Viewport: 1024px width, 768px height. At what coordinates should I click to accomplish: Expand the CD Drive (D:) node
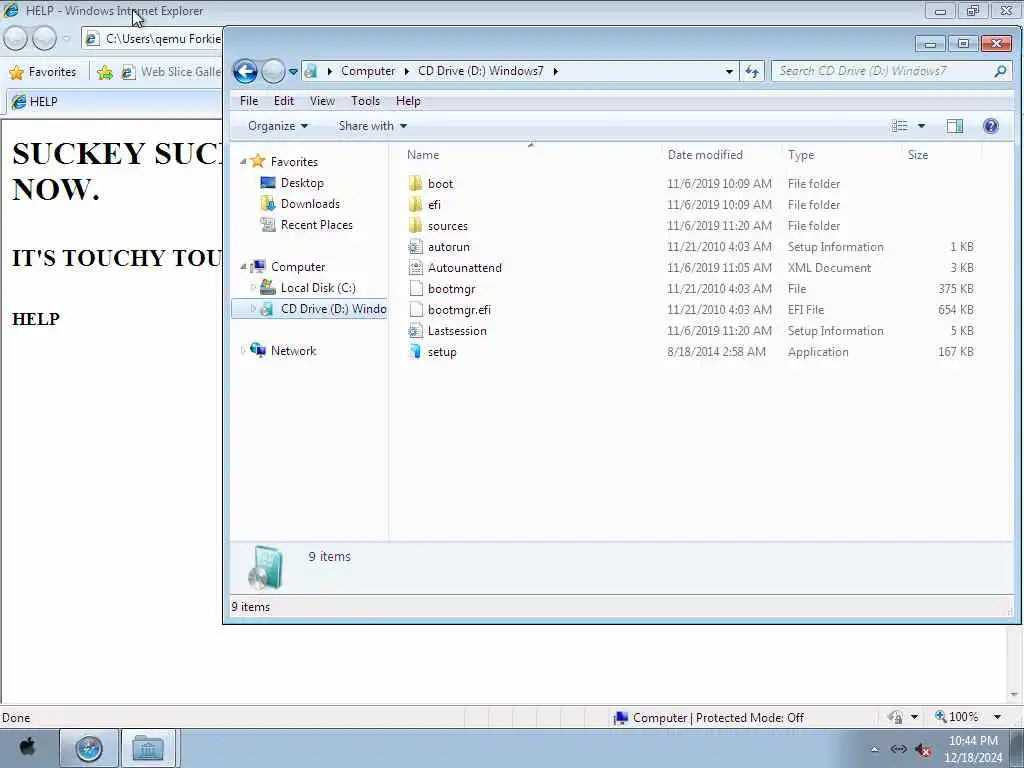pyautogui.click(x=253, y=309)
